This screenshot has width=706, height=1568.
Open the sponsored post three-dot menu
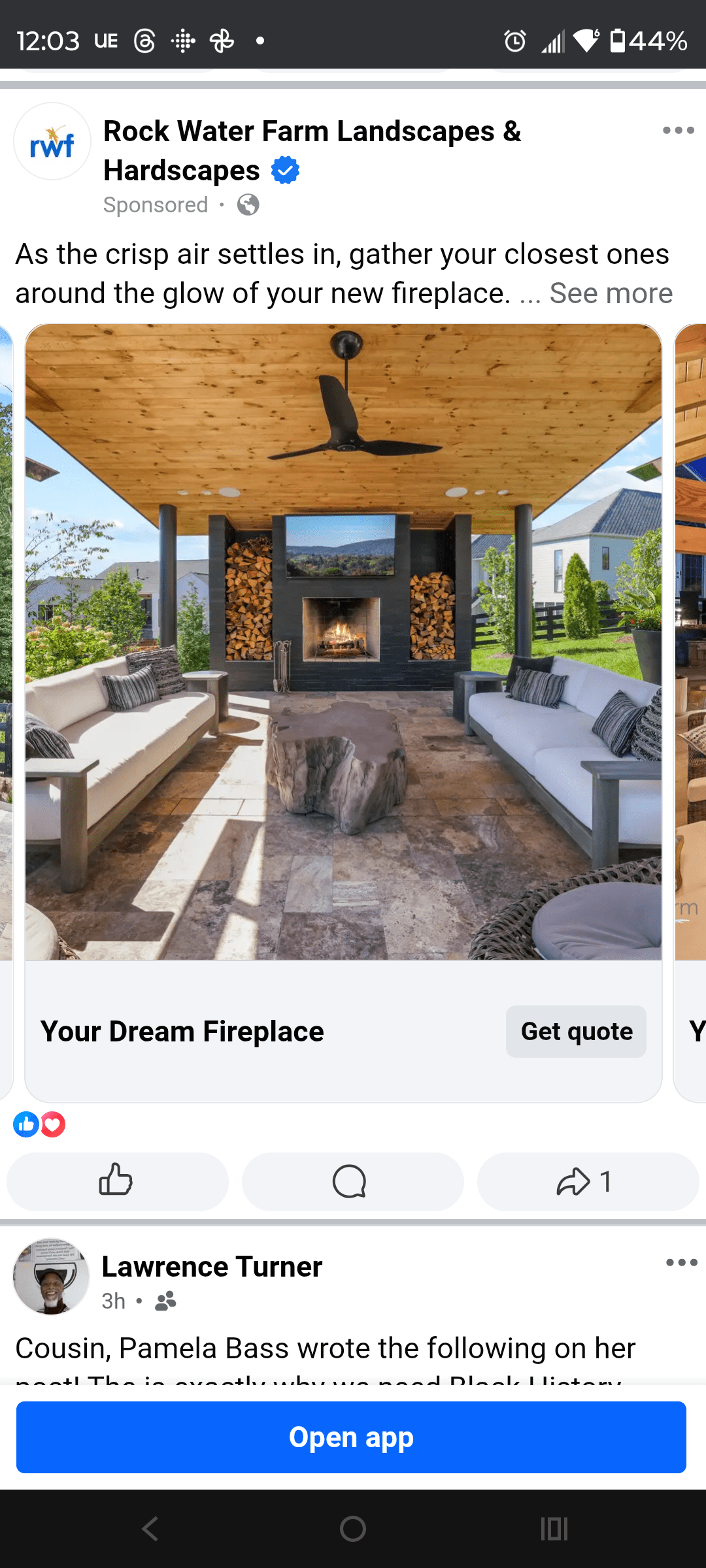click(678, 130)
